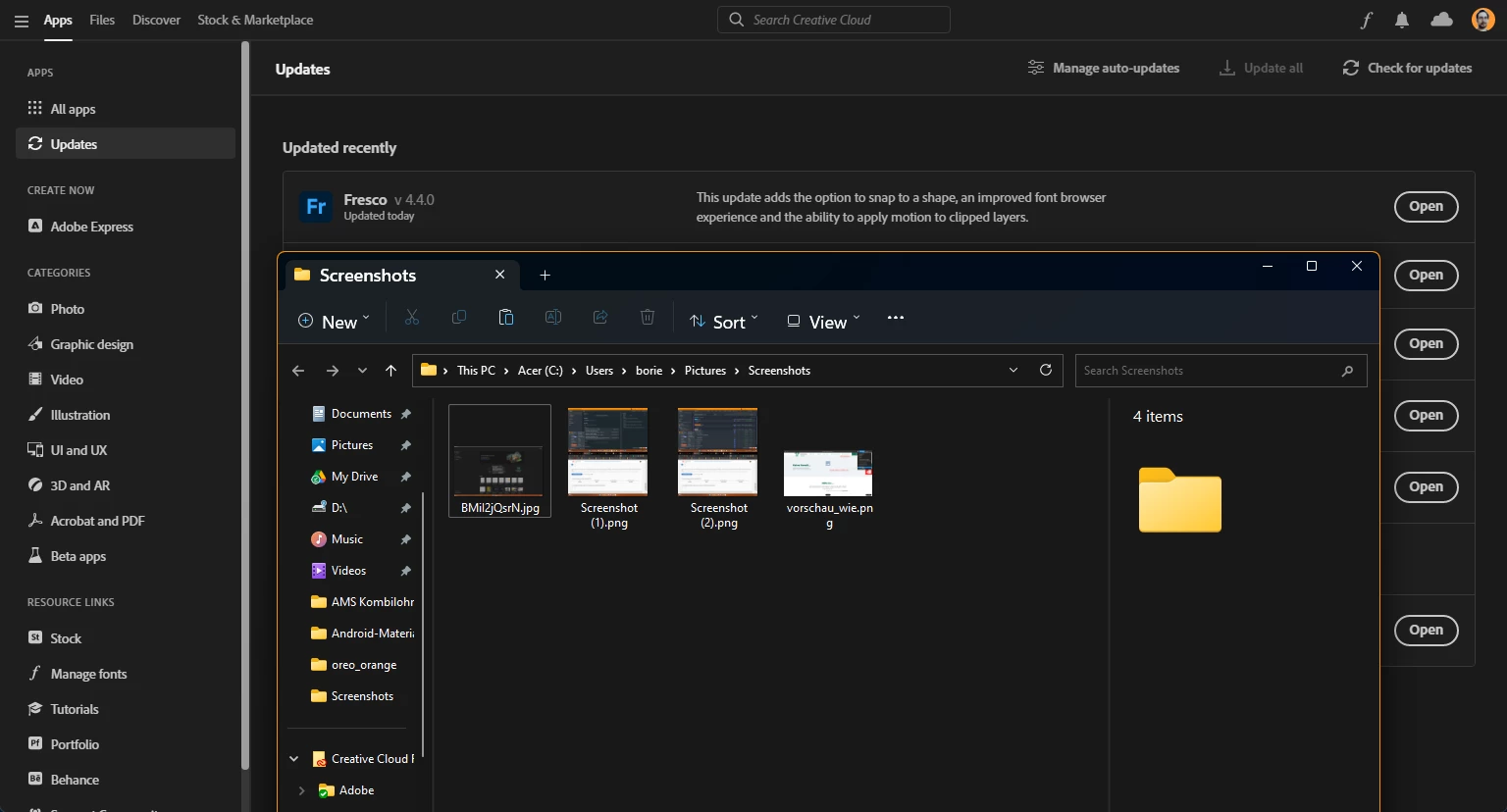
Task: Expand recent locations dropdown in Explorer
Action: point(362,371)
